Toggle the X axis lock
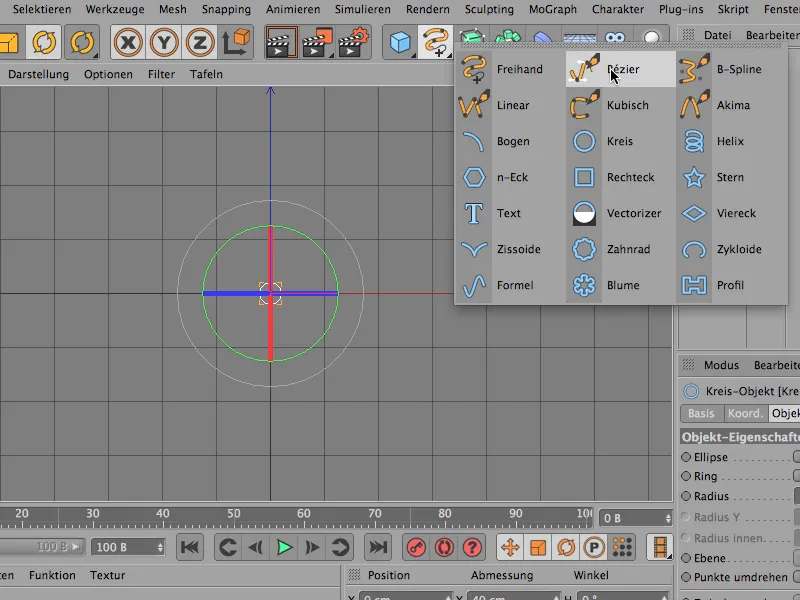This screenshot has width=800, height=600. click(128, 42)
